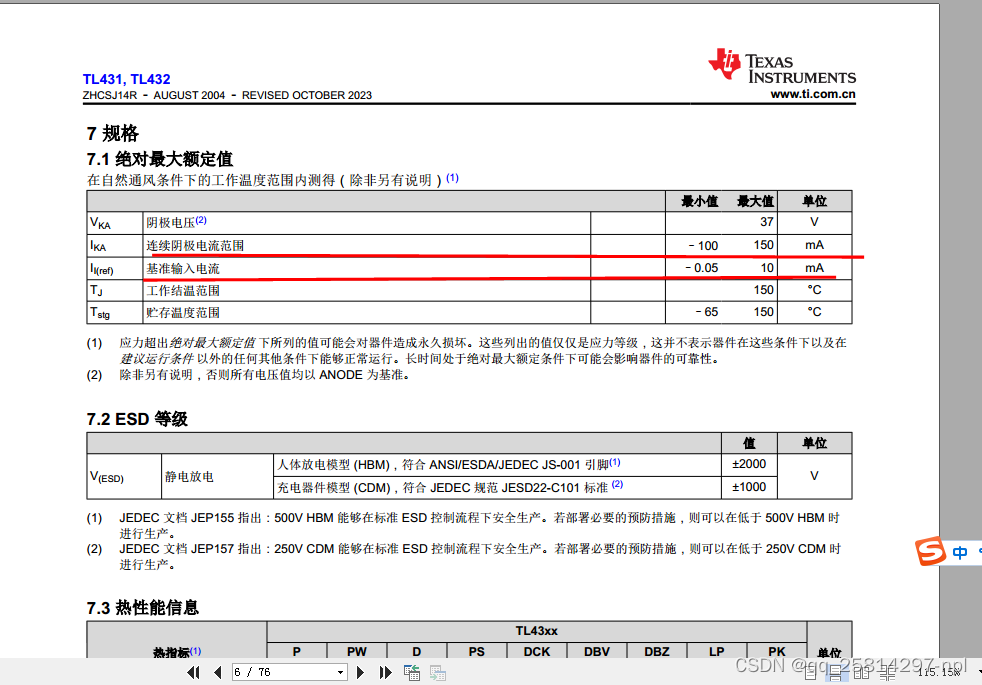The image size is (982, 685).
Task: Click the previous view icon
Action: tap(412, 672)
